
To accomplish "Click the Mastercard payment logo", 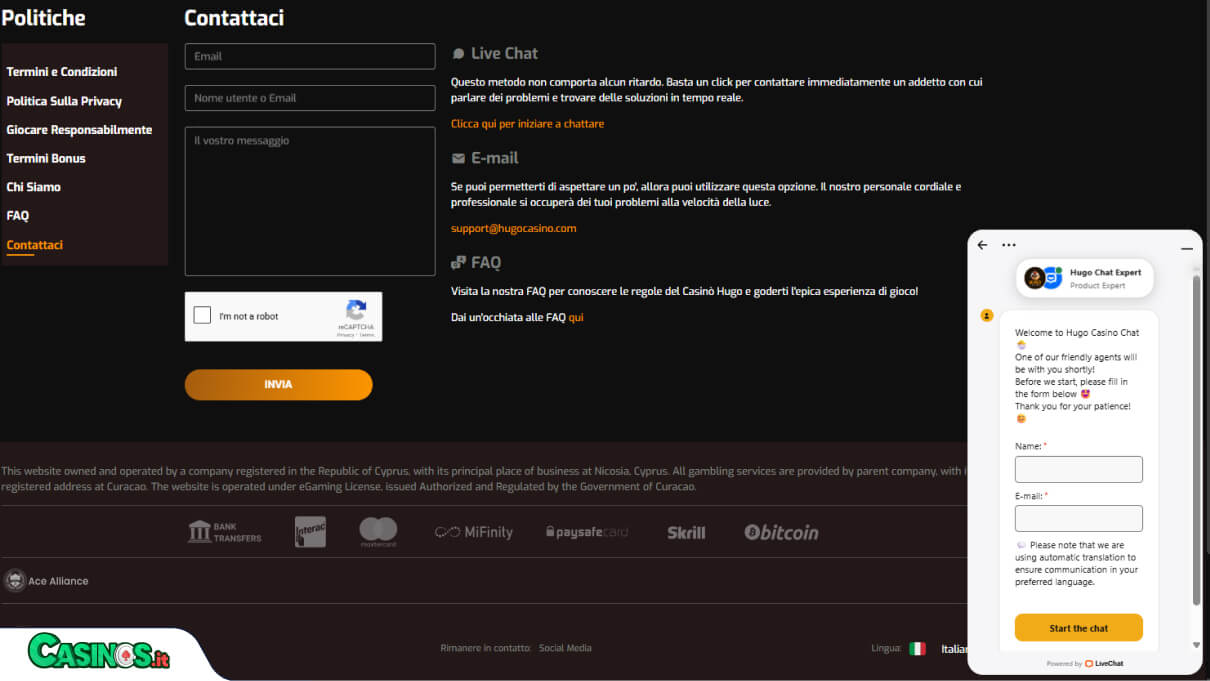I will point(378,532).
